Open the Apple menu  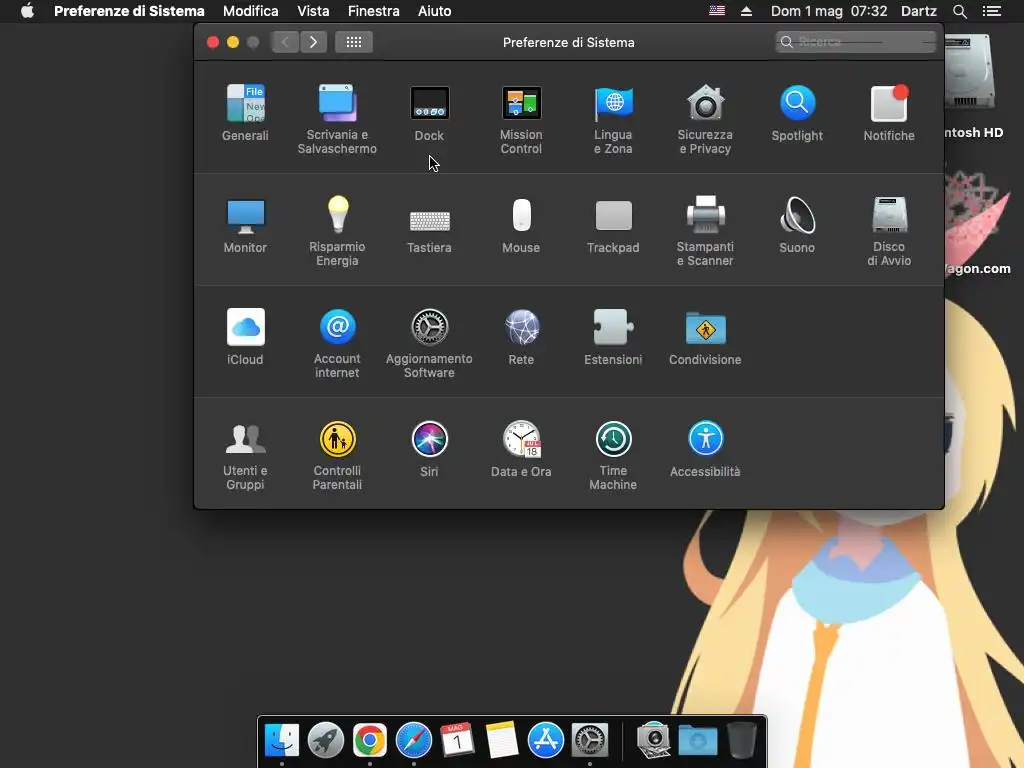(x=27, y=11)
